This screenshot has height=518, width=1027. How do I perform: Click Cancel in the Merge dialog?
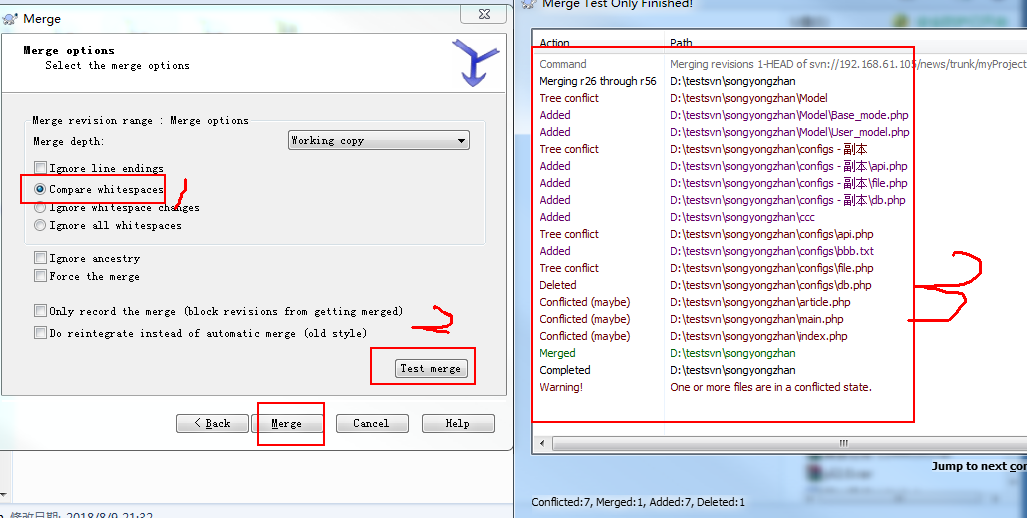[x=371, y=424]
